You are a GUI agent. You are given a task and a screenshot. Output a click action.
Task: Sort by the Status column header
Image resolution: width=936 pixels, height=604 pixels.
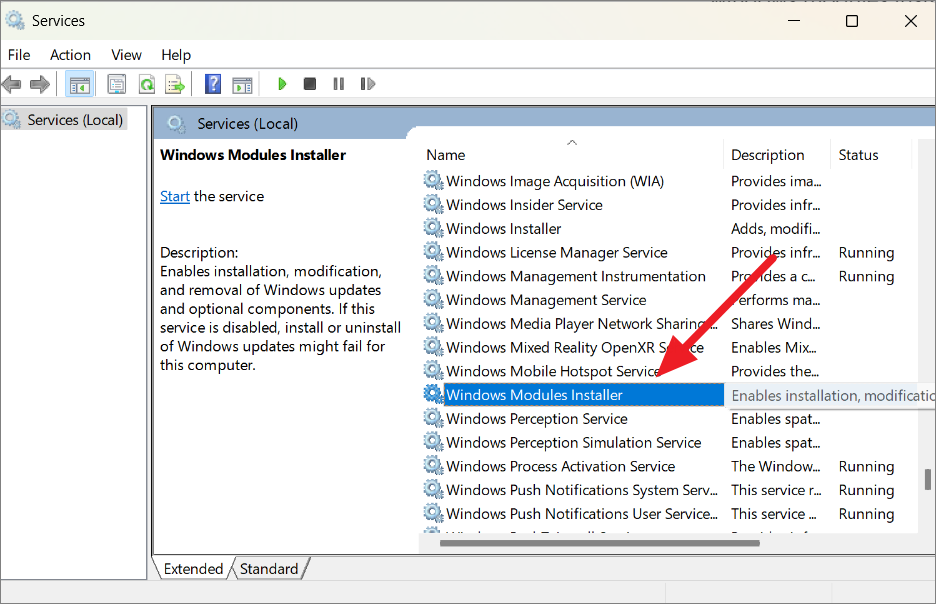tap(858, 155)
